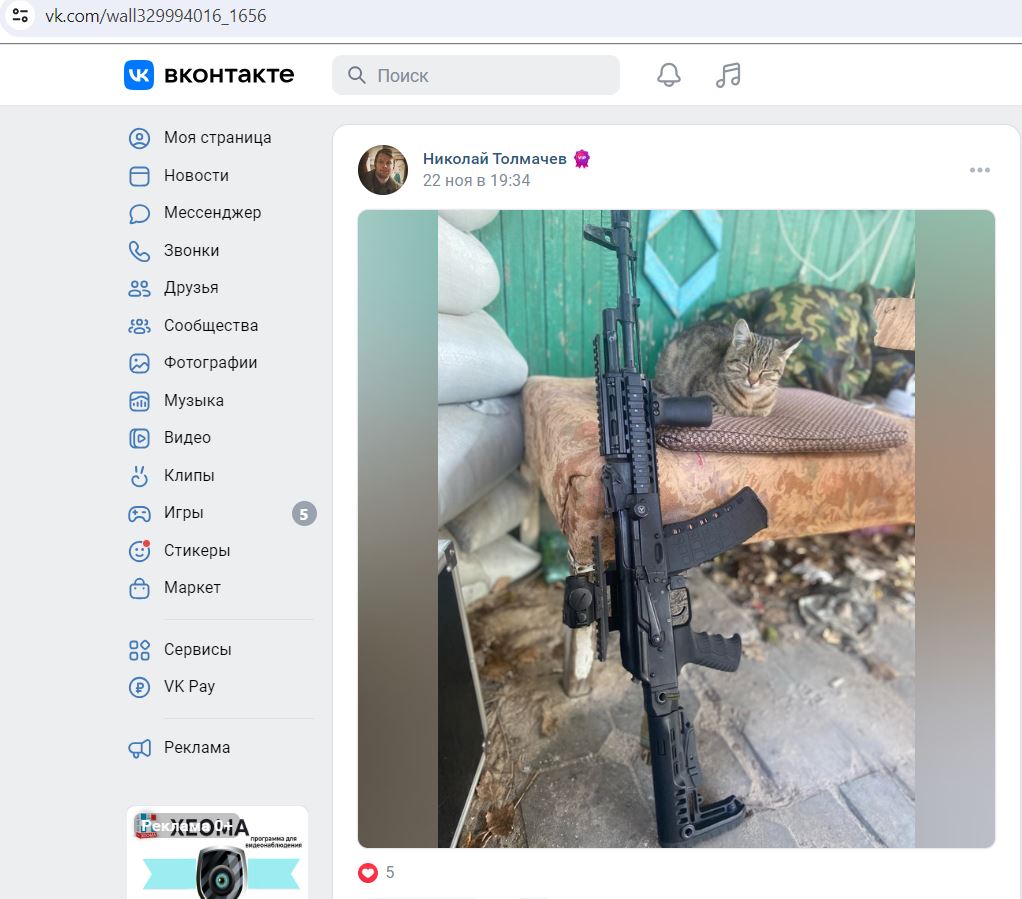Open the Calls phone icon
Image resolution: width=1022 pixels, height=899 pixels.
[139, 251]
